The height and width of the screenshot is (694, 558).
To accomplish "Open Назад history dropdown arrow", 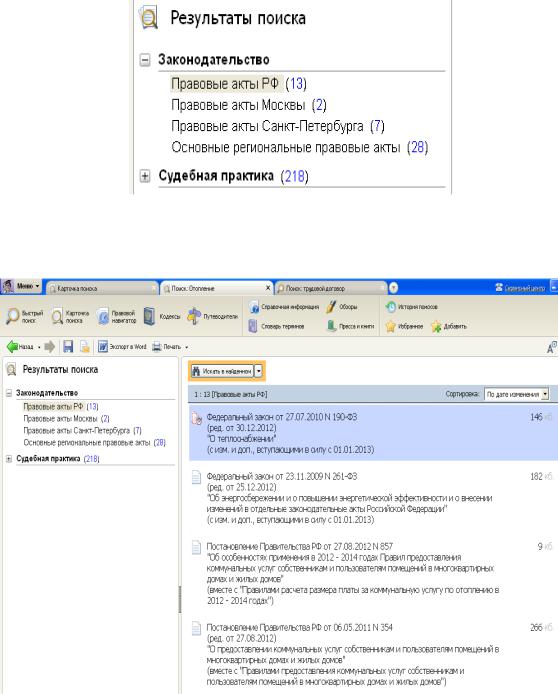I will pos(39,347).
